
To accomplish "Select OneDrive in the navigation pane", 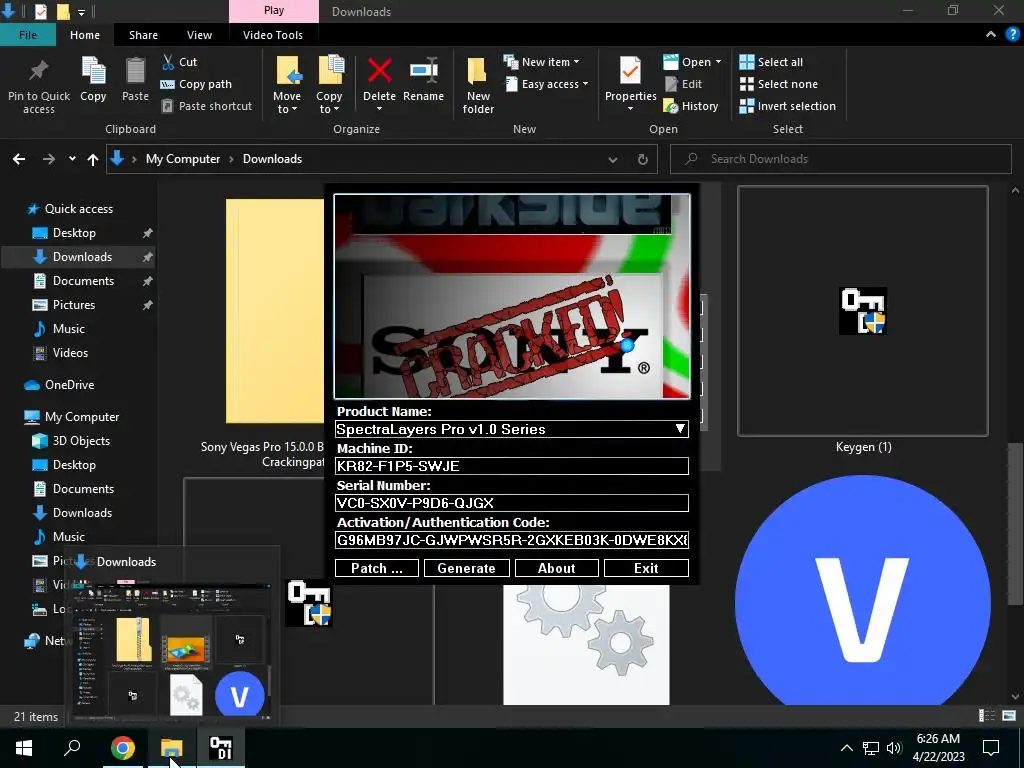I will pos(69,385).
